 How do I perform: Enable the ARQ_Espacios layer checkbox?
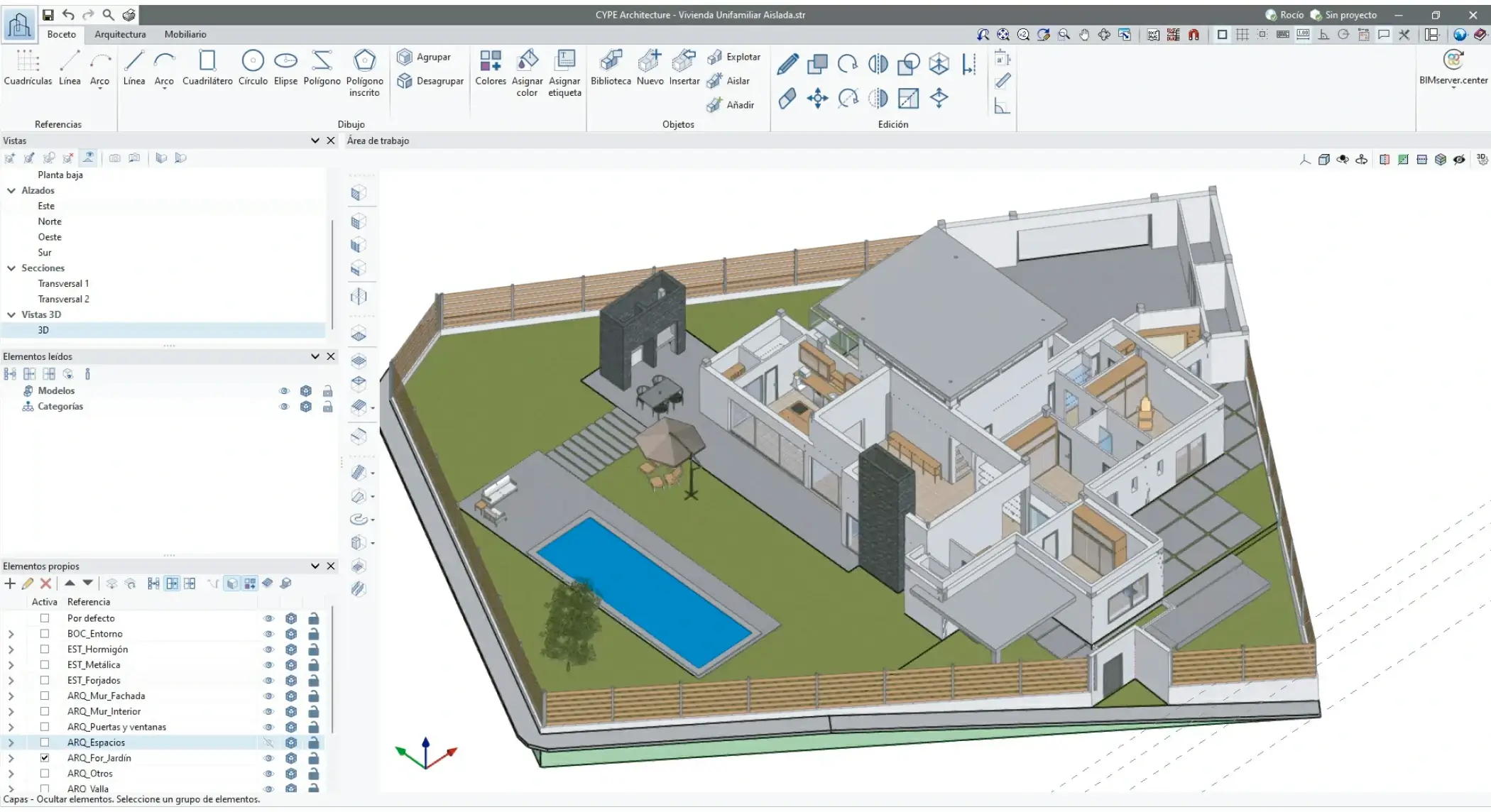(45, 742)
